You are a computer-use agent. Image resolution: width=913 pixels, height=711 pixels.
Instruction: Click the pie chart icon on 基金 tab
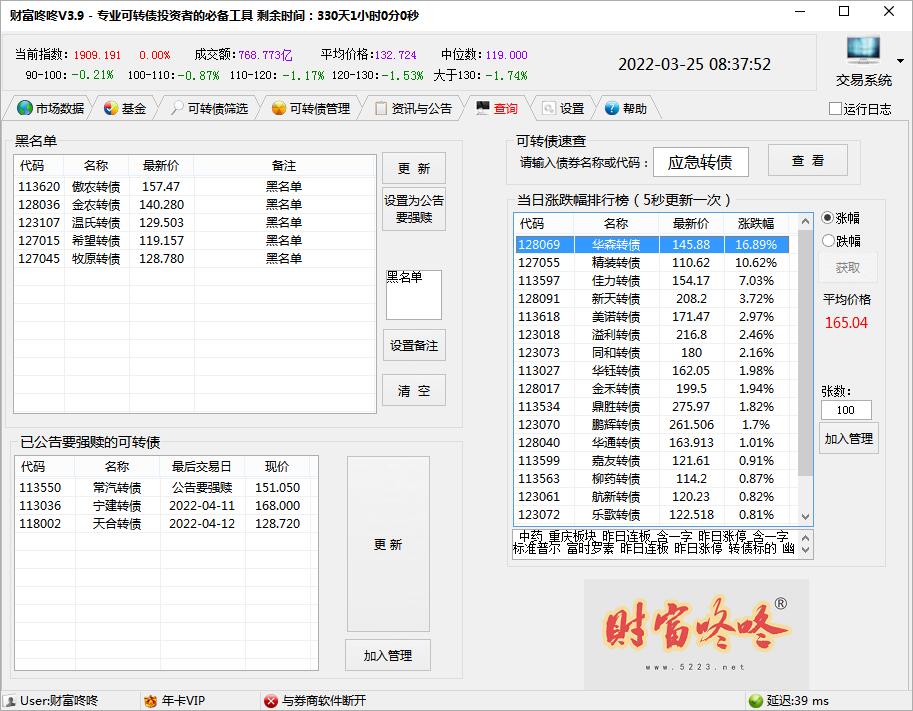111,108
